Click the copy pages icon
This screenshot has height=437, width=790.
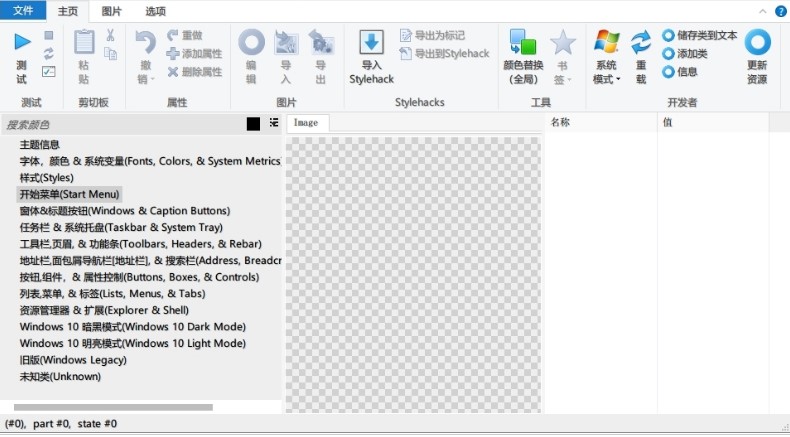click(x=110, y=53)
